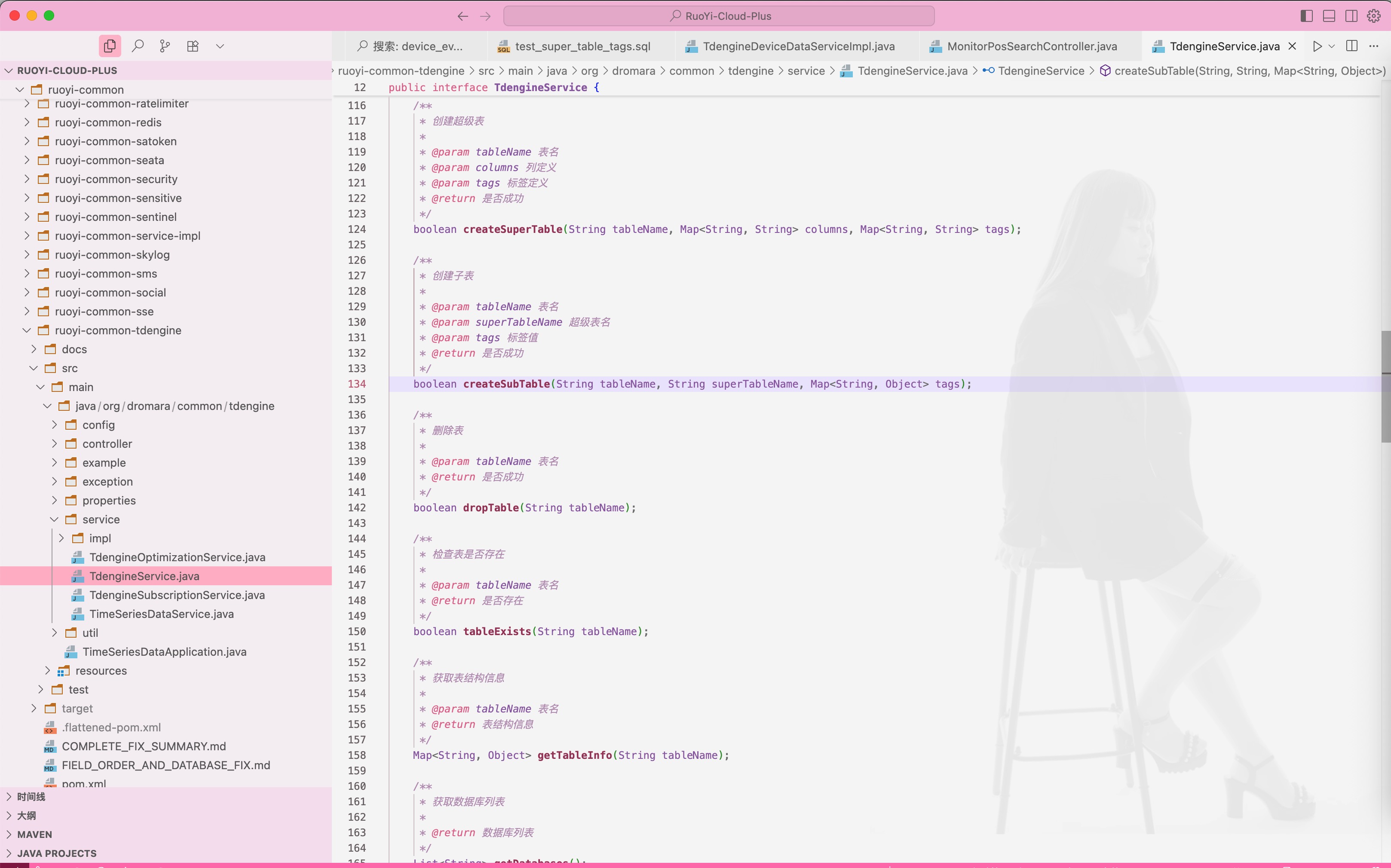Toggle the secondary side bar

[x=1351, y=16]
